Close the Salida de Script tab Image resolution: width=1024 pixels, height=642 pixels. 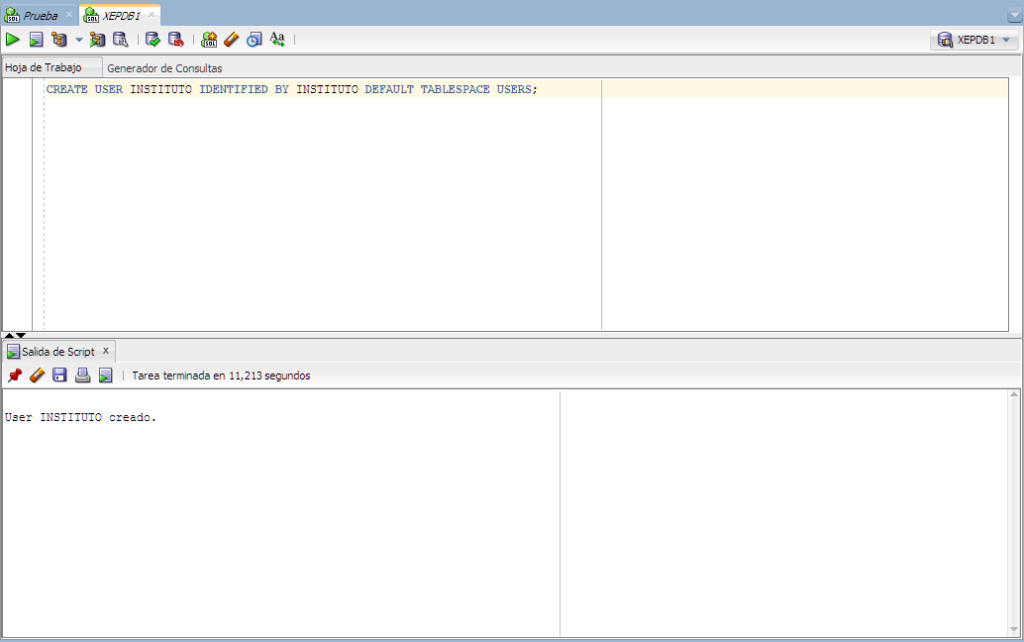click(106, 351)
